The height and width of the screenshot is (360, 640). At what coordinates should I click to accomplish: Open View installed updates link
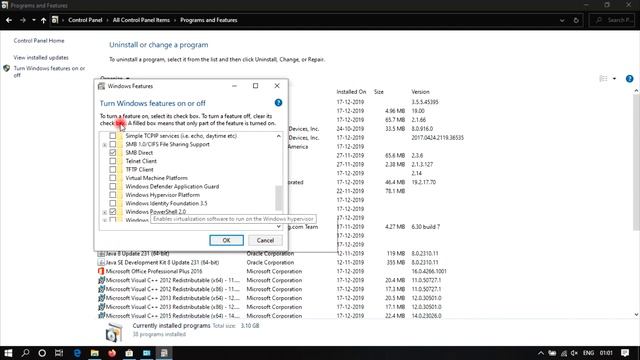pos(41,58)
